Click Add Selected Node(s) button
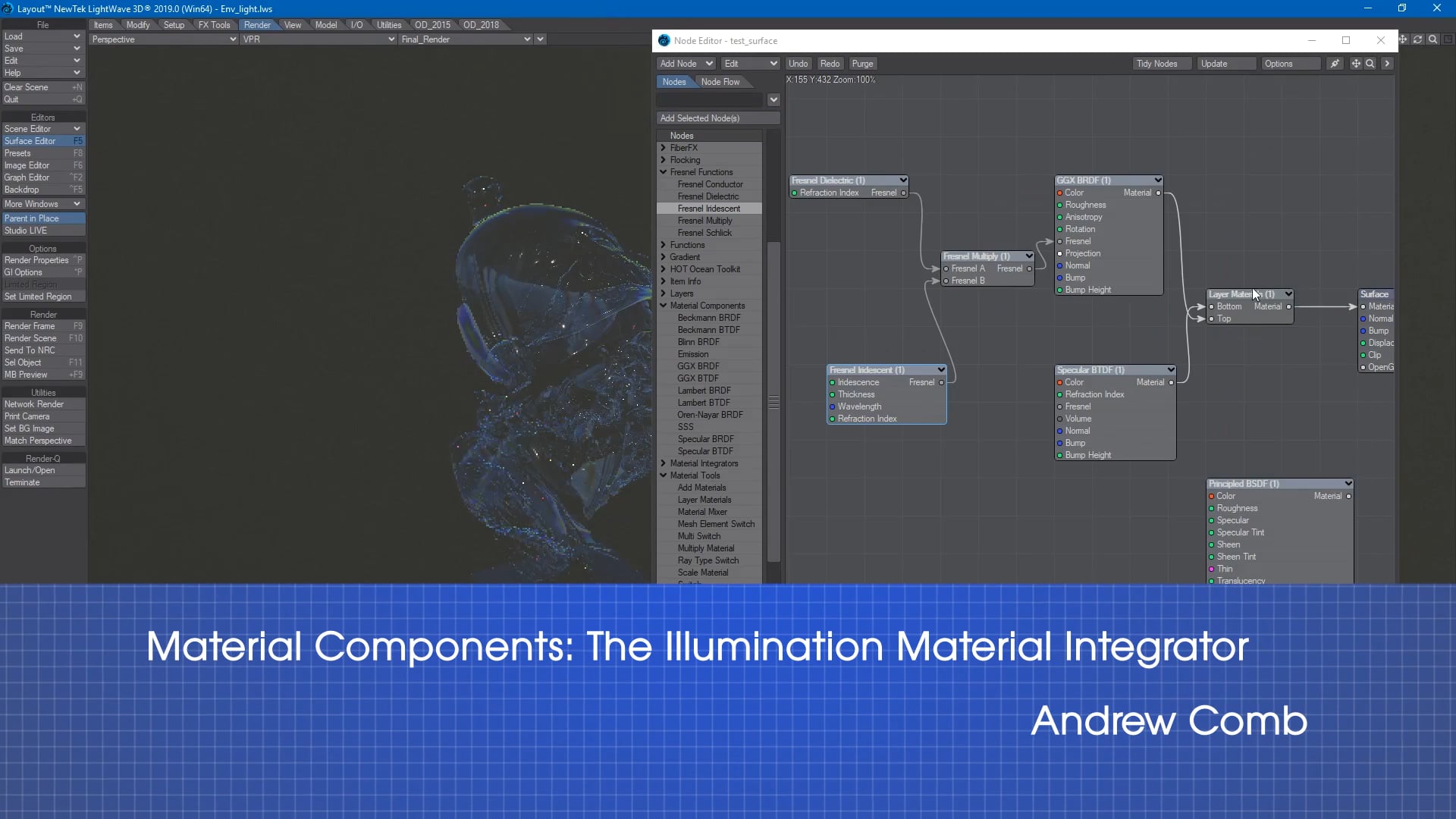 click(x=717, y=118)
